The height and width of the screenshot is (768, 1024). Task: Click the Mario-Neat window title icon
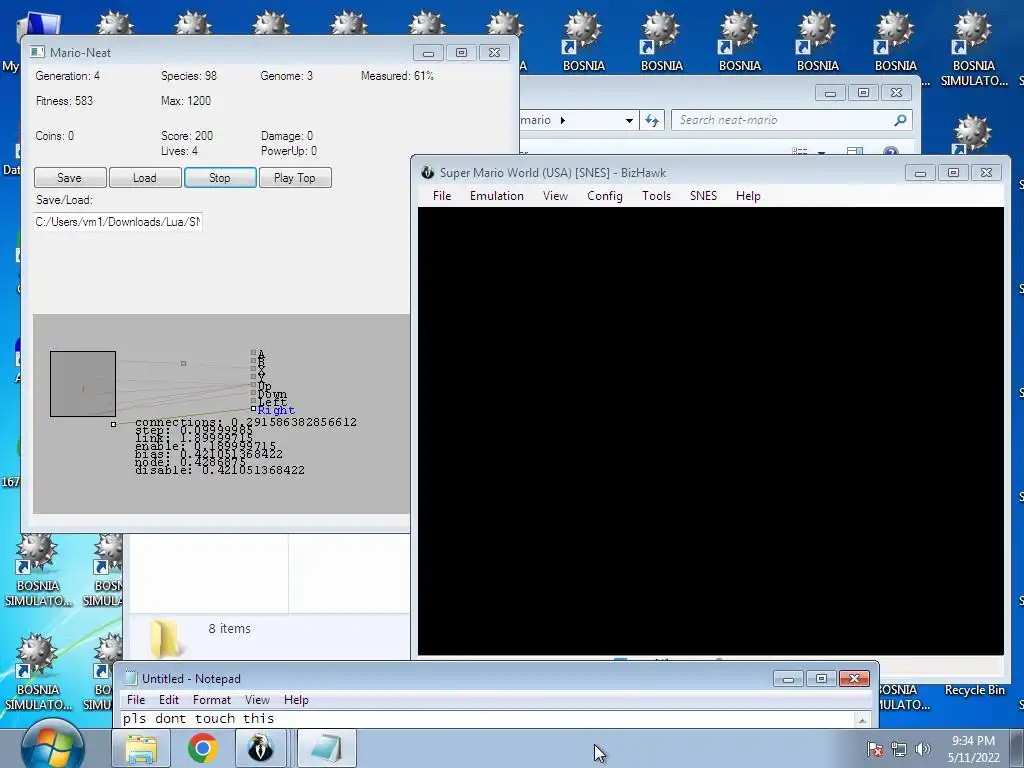tap(37, 52)
